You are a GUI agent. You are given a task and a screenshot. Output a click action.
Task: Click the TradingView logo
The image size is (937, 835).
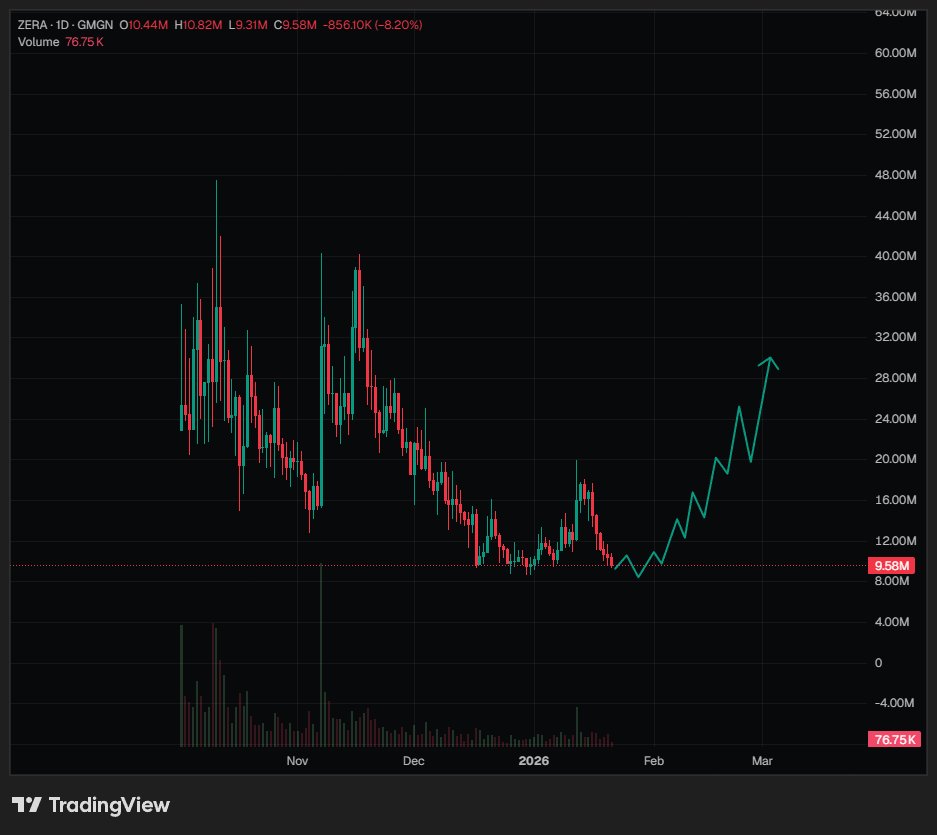pos(91,805)
